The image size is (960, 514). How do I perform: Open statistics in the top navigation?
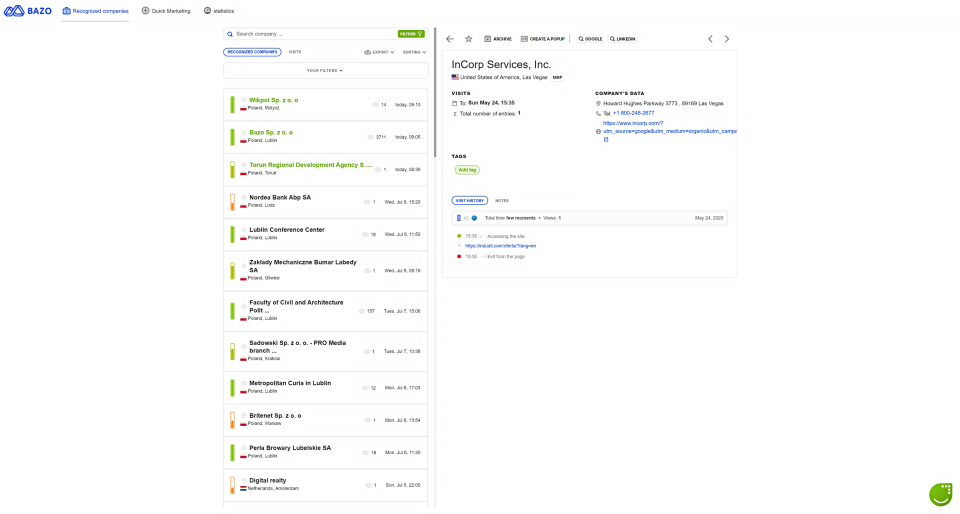coord(219,11)
